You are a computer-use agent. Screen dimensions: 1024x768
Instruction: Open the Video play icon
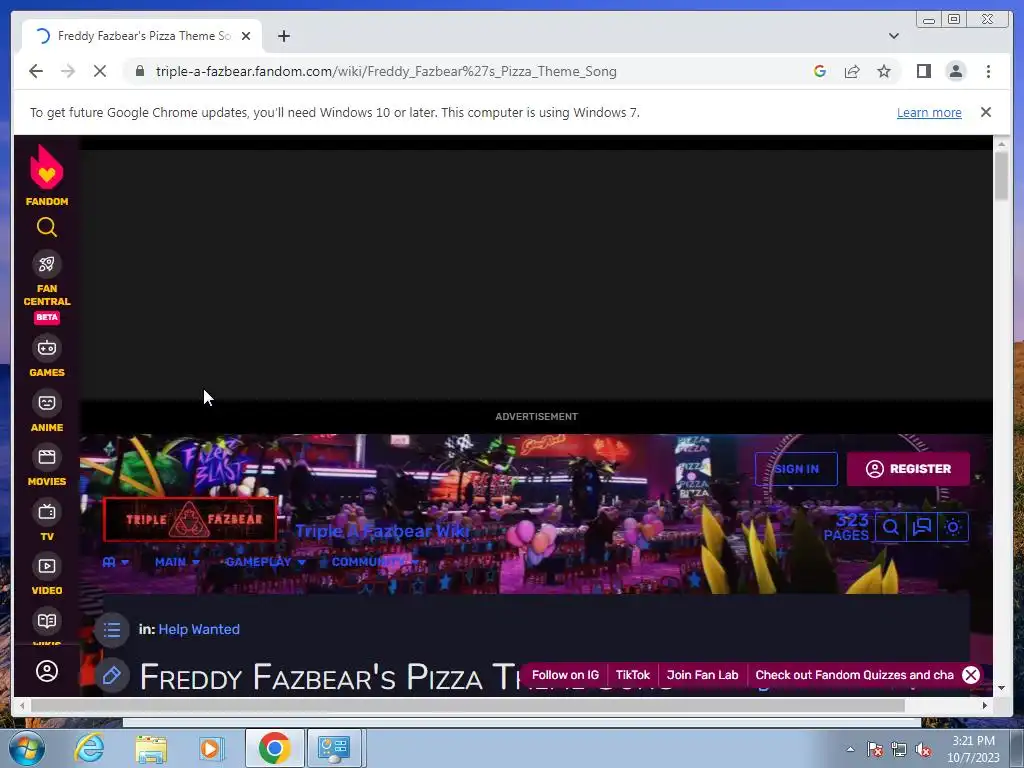tap(46, 566)
